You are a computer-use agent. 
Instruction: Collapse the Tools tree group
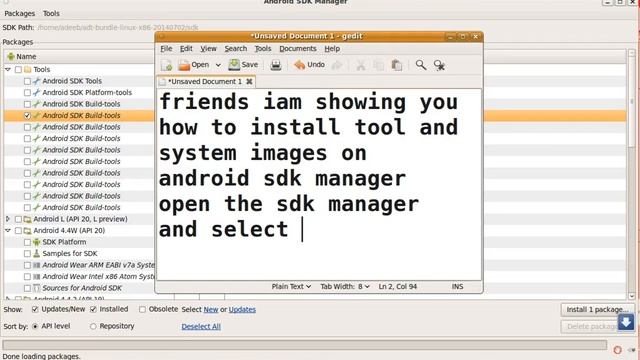point(8,69)
